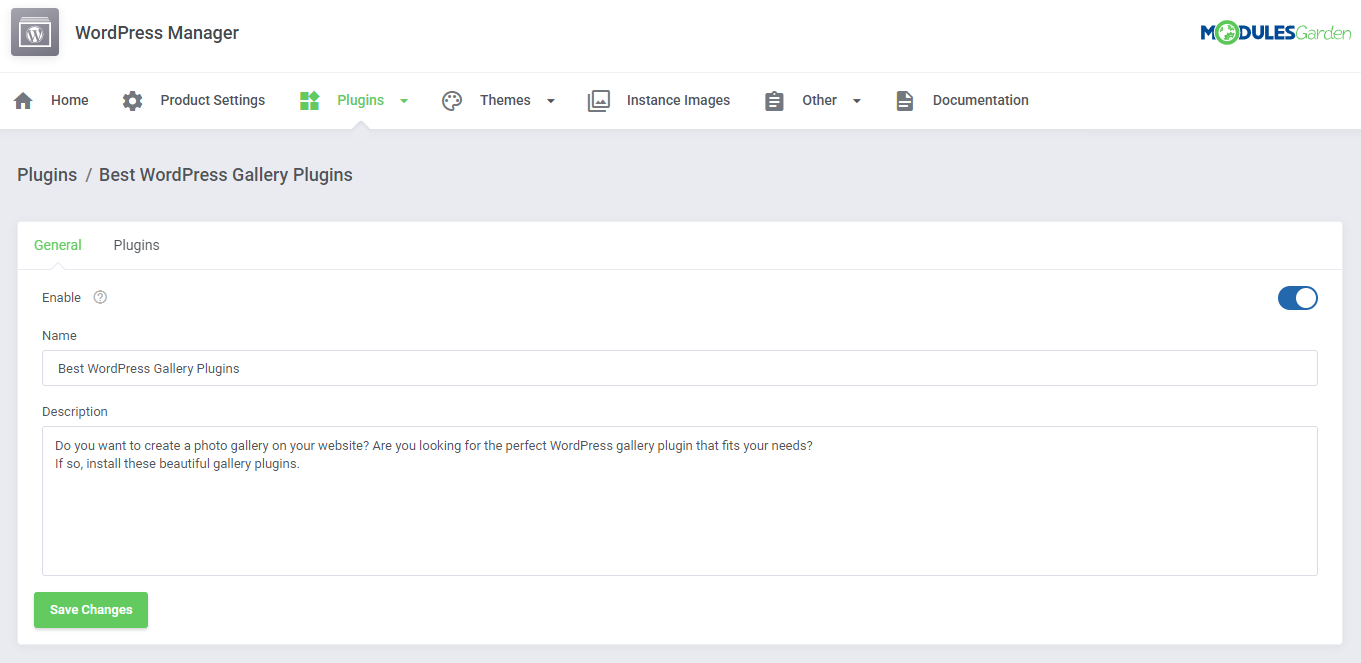Click the Home house icon
1361x663 pixels.
[x=22, y=100]
